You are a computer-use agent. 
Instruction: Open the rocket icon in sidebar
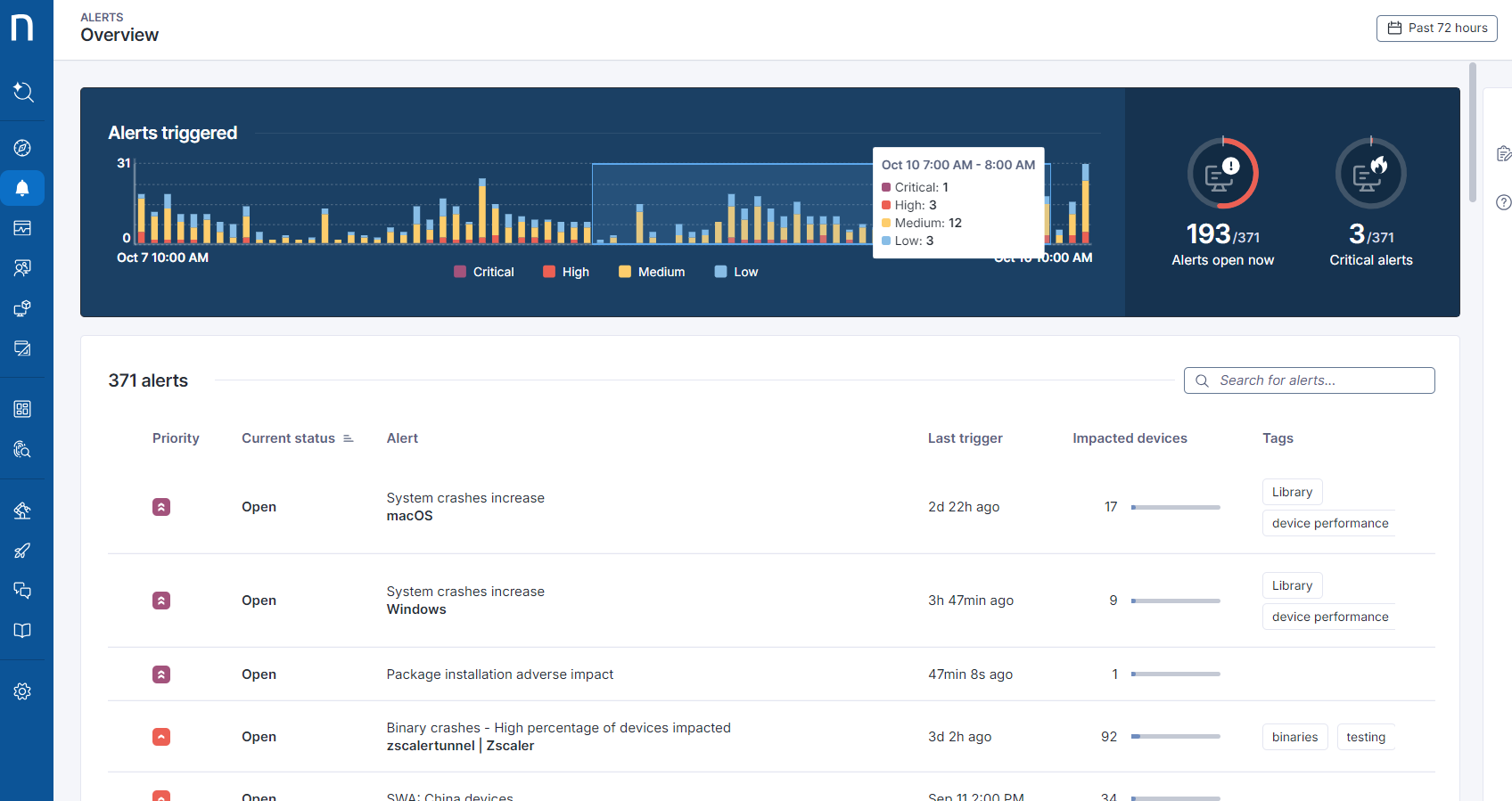click(22, 551)
